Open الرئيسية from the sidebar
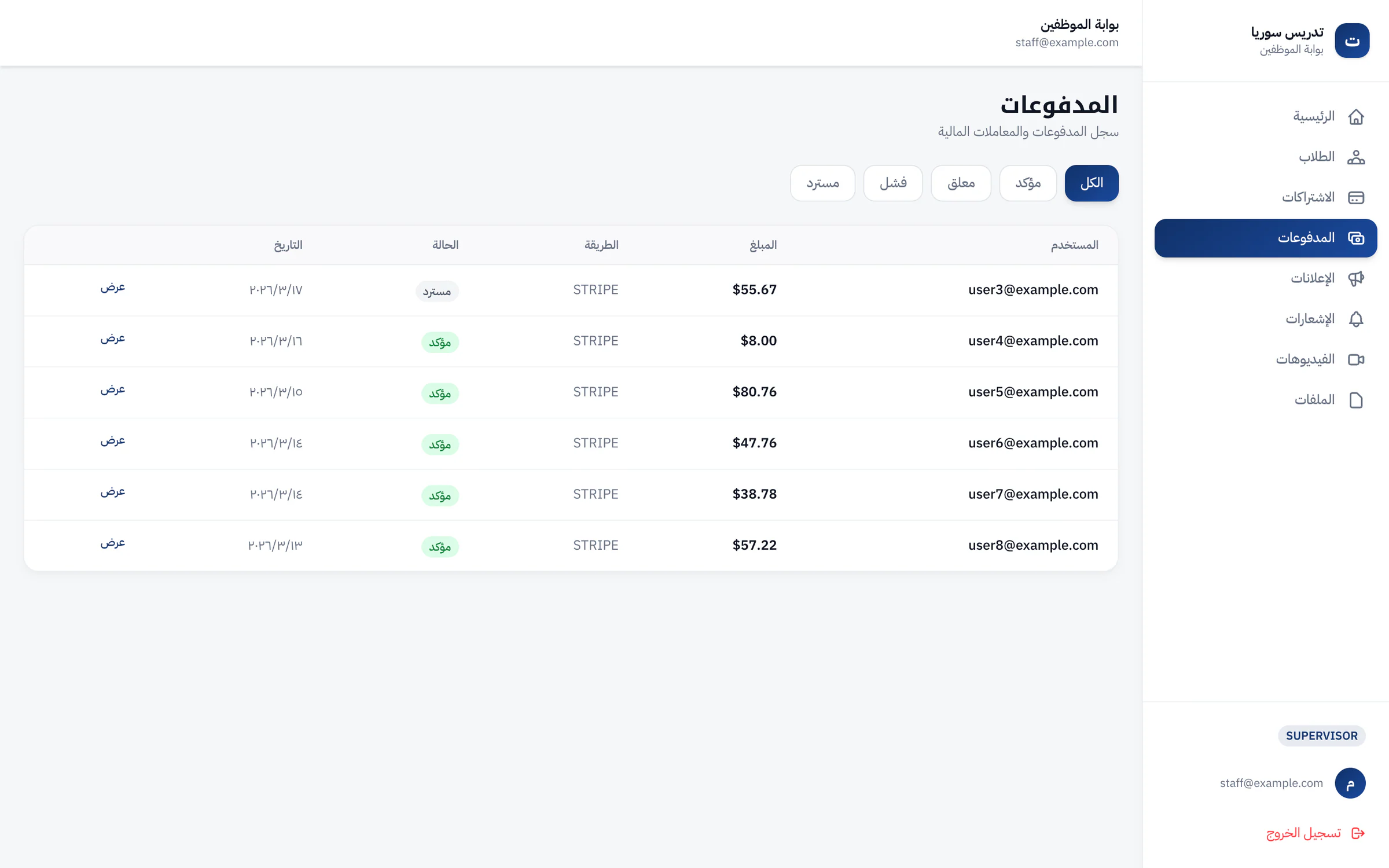The height and width of the screenshot is (868, 1389). coord(1266,117)
